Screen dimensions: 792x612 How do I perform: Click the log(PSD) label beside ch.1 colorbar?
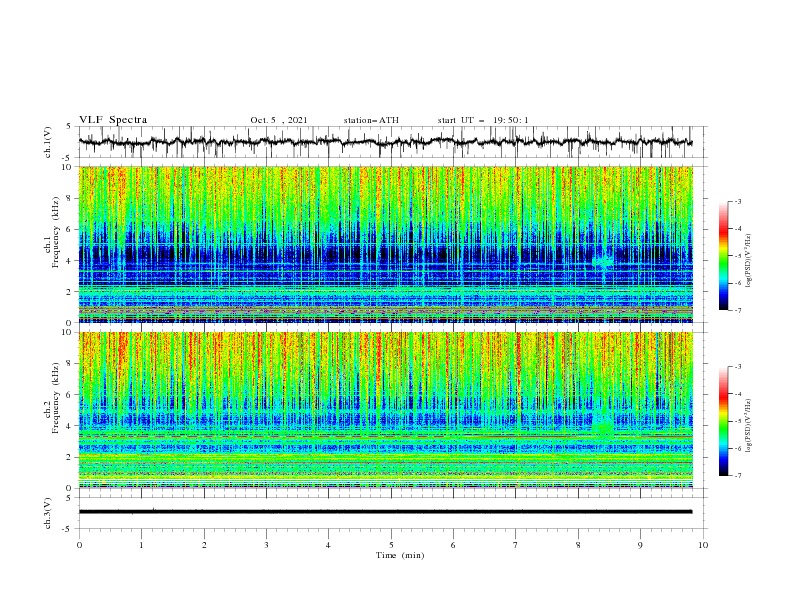749,261
